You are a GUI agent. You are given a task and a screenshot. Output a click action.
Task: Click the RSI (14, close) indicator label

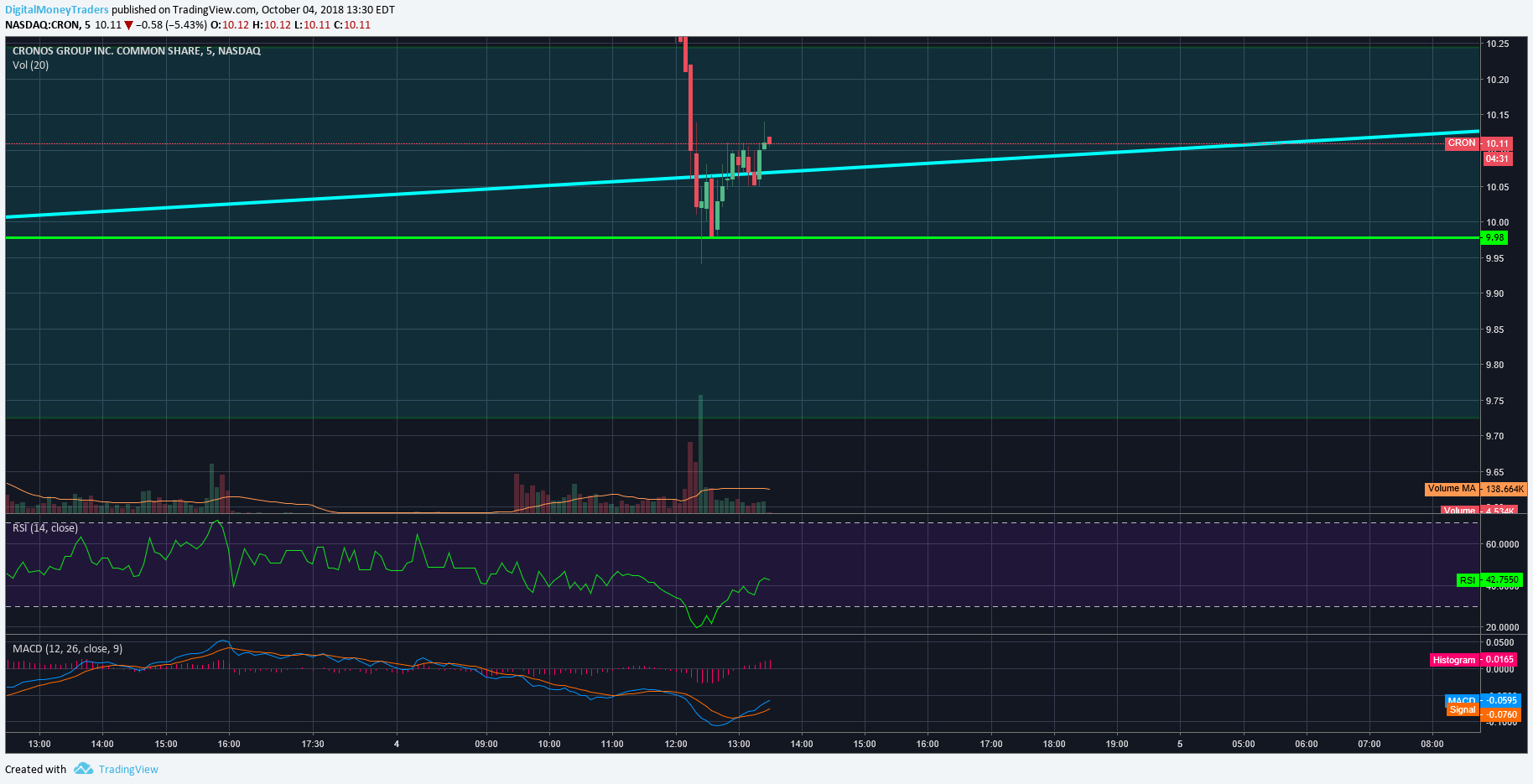click(x=45, y=528)
